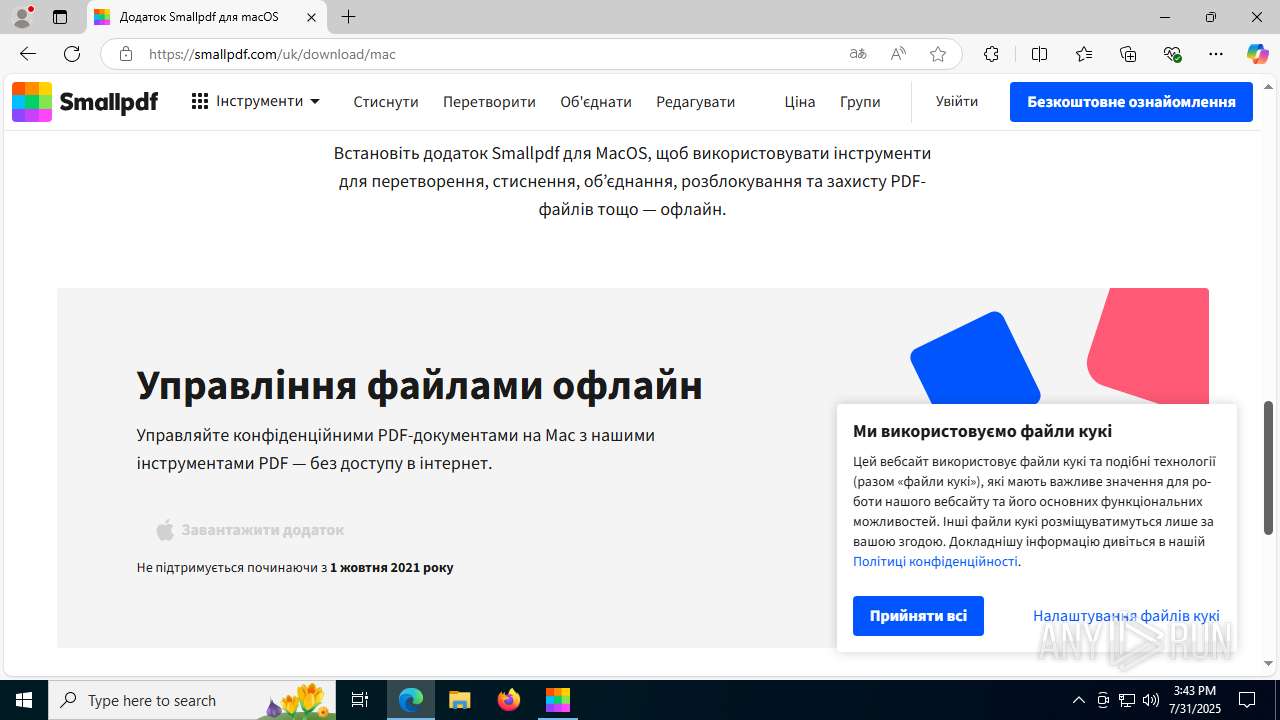
Task: Add this page to favorites
Action: click(938, 54)
